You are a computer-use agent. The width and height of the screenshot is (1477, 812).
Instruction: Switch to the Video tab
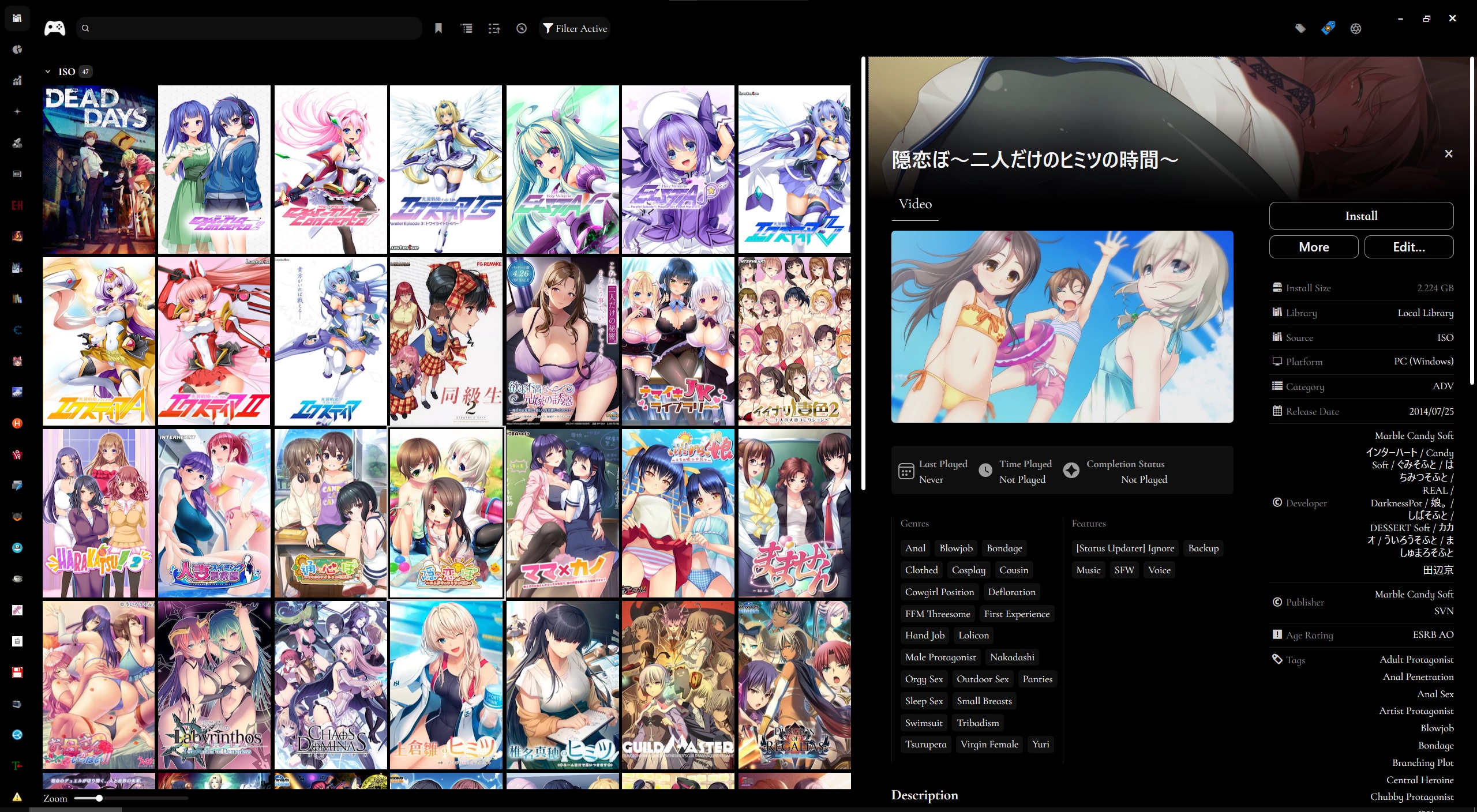pos(915,204)
